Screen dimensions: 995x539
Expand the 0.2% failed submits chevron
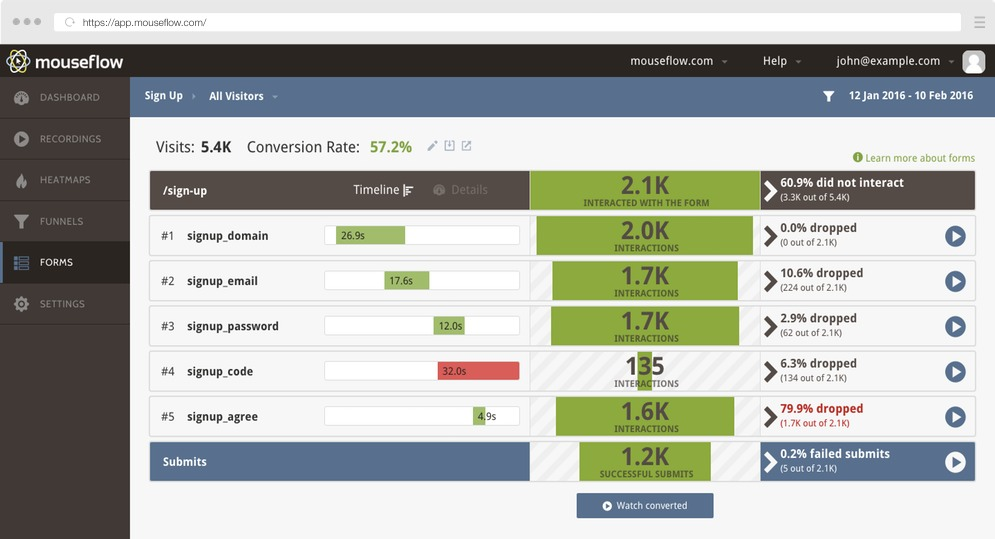pos(770,462)
